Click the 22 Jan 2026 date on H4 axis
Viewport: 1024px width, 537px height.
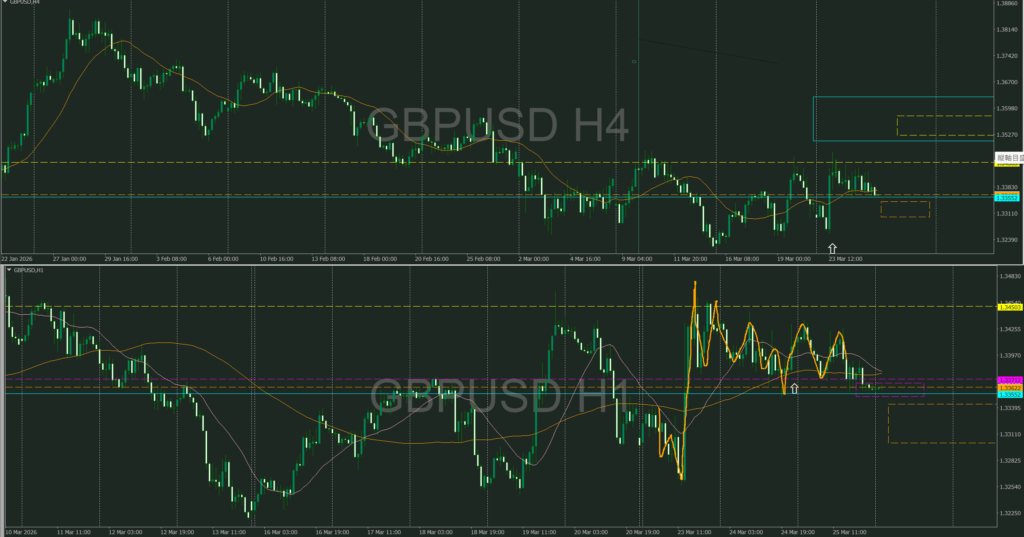tap(19, 257)
